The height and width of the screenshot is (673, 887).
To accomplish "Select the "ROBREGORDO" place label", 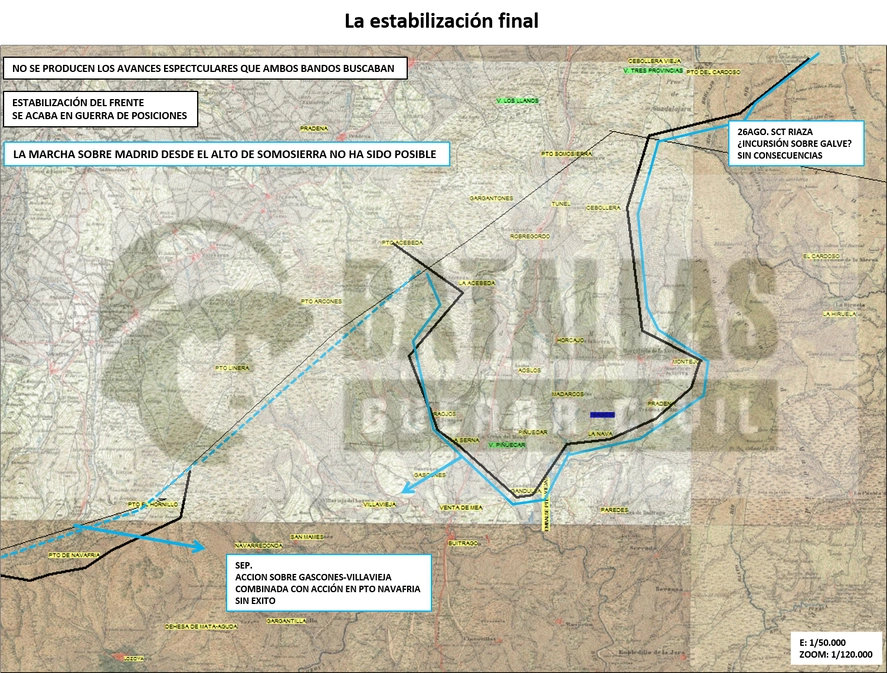I will (530, 236).
